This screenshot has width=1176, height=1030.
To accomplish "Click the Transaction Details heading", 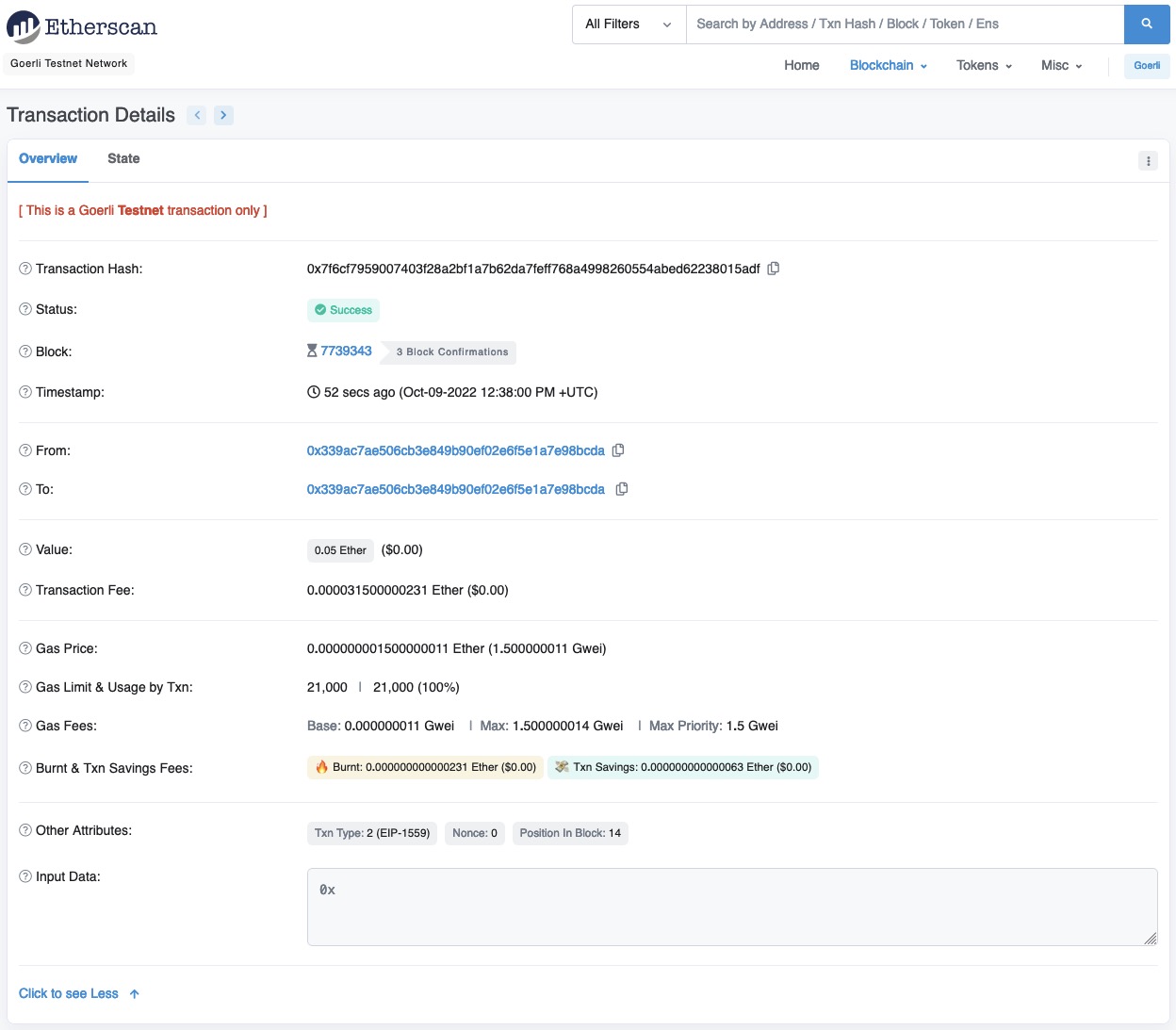I will pos(91,115).
